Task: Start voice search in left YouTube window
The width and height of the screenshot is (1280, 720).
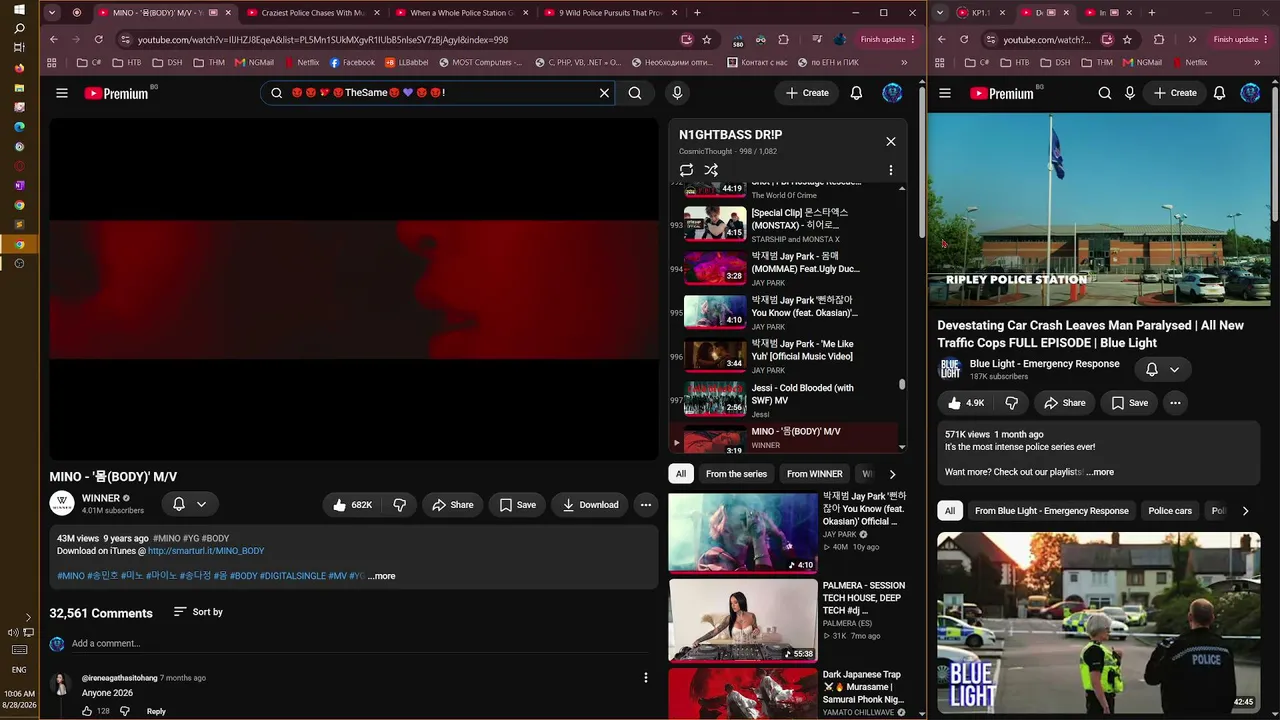Action: [x=677, y=93]
